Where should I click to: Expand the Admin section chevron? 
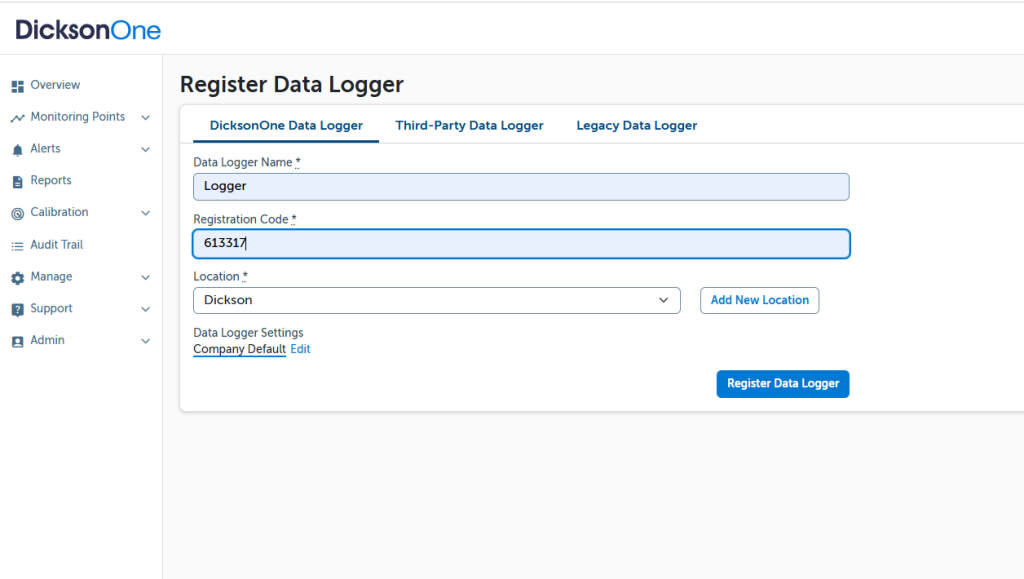tap(145, 341)
